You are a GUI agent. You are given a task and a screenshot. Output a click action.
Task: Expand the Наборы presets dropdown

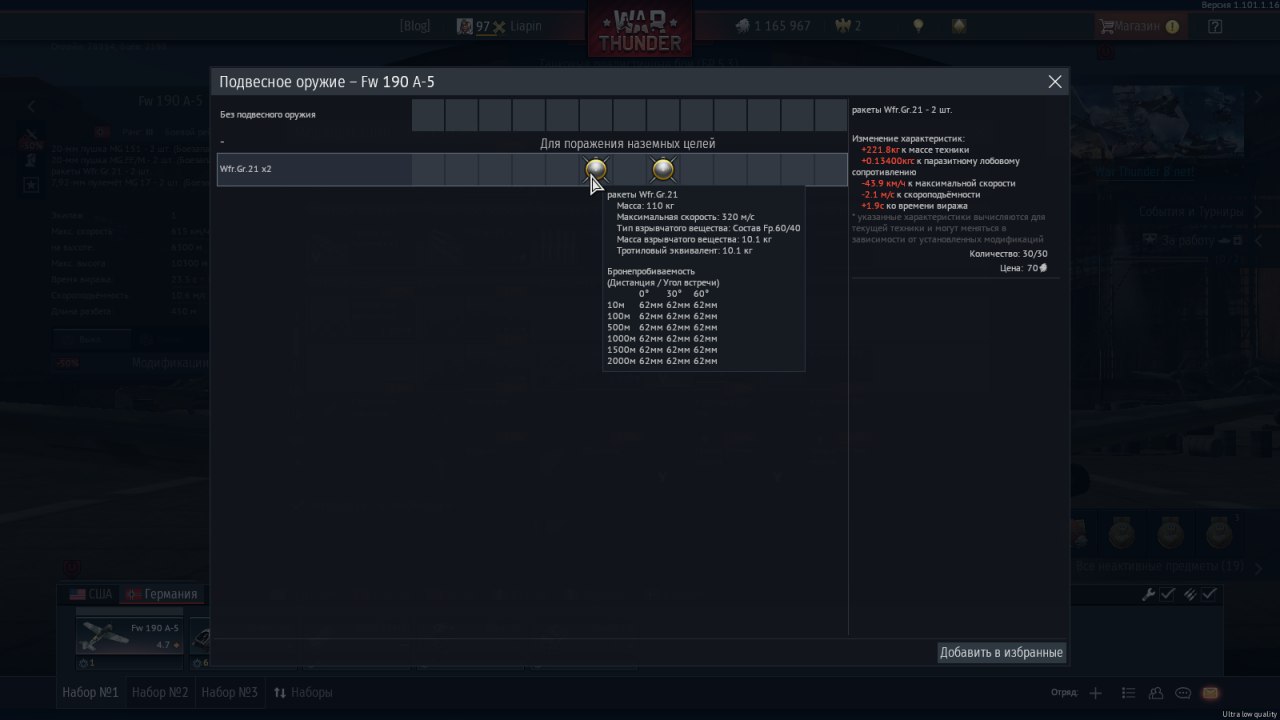pyautogui.click(x=303, y=692)
